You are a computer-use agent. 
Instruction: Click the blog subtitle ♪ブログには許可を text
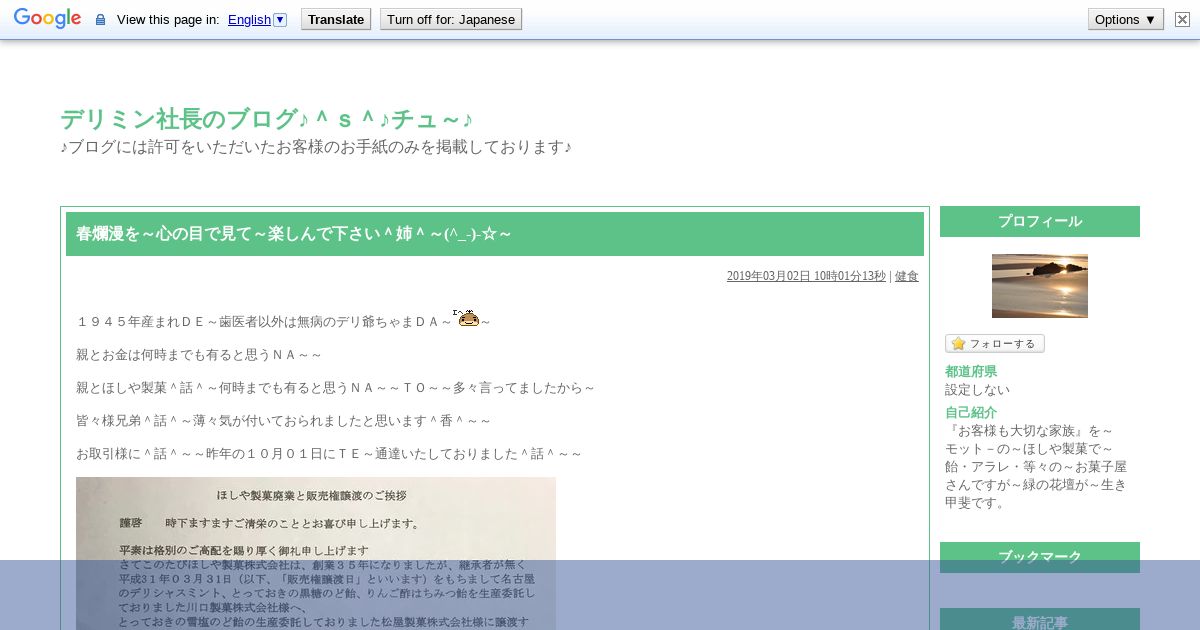[x=316, y=147]
